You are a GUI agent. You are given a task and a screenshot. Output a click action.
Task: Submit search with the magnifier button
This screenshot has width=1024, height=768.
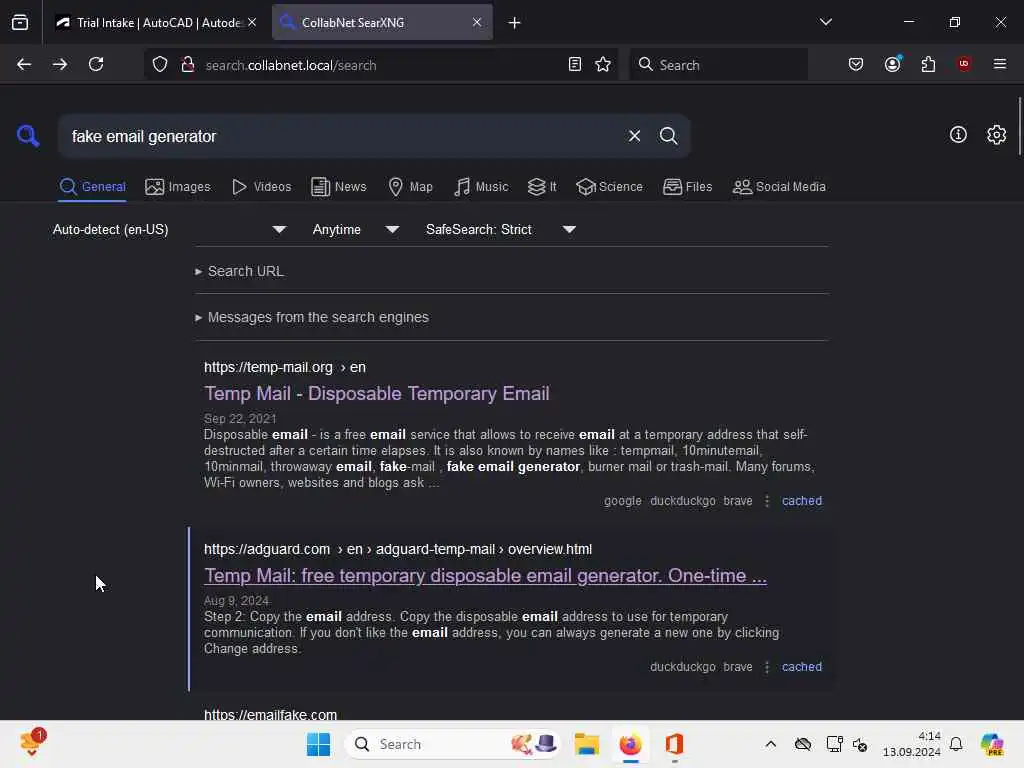tap(668, 136)
